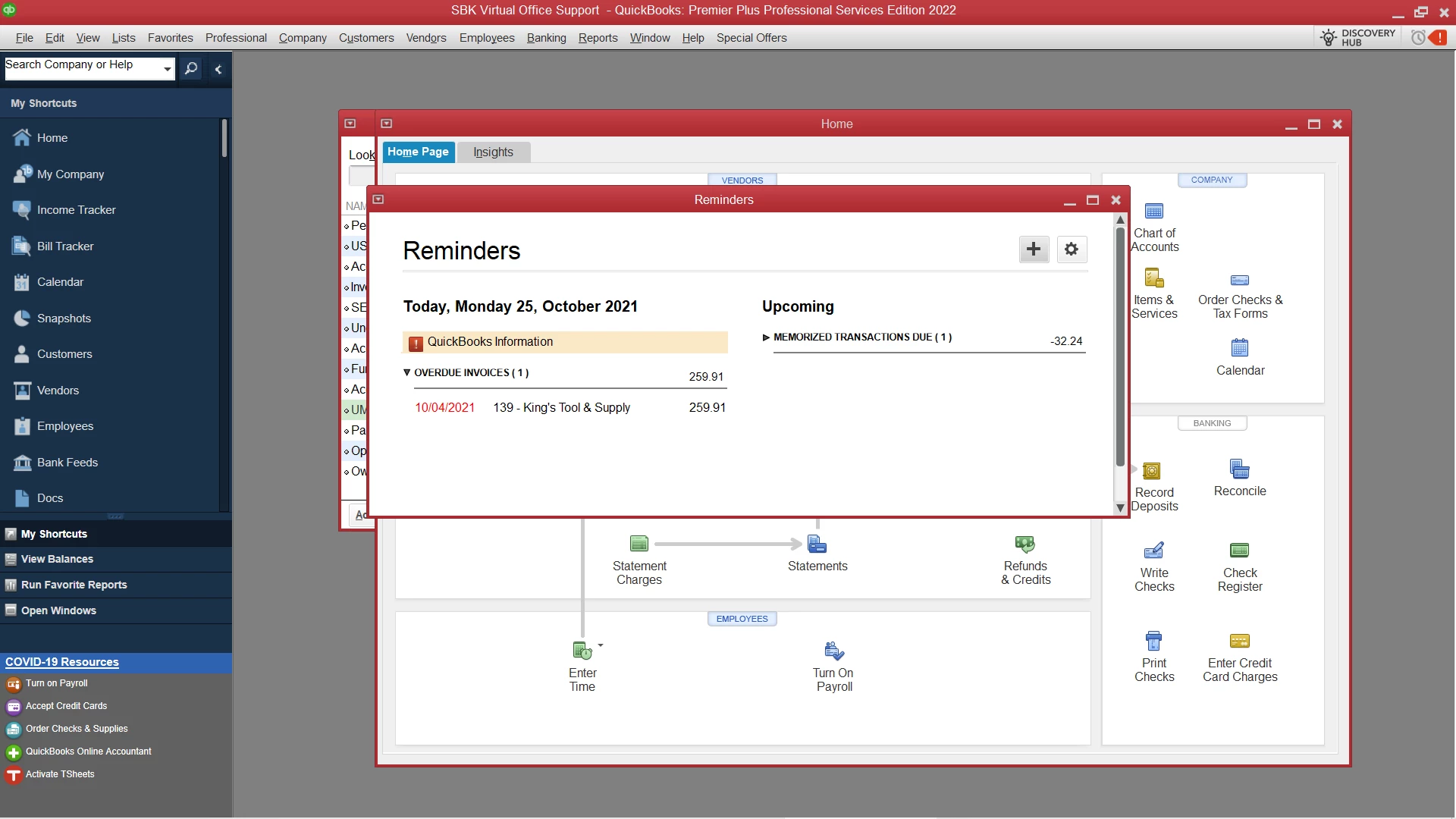Open search box dropdown arrow

coord(167,69)
